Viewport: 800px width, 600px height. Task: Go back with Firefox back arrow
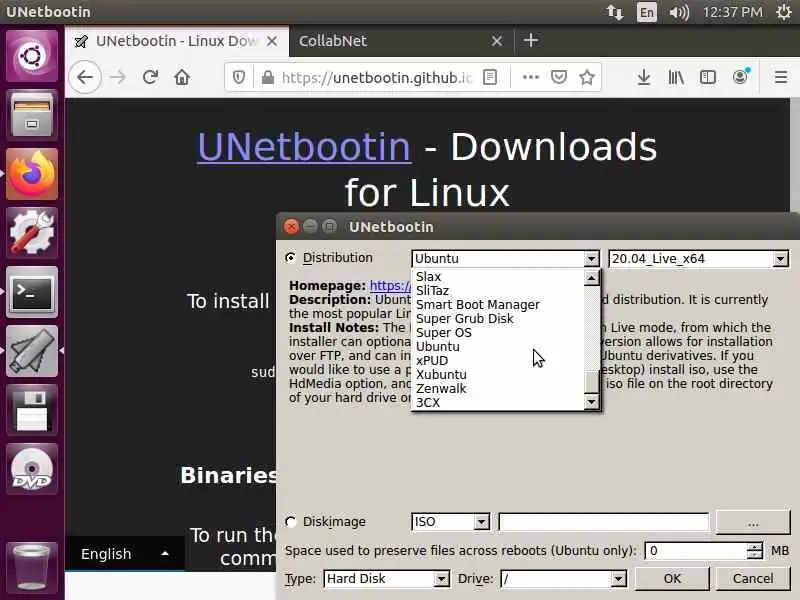tap(85, 78)
